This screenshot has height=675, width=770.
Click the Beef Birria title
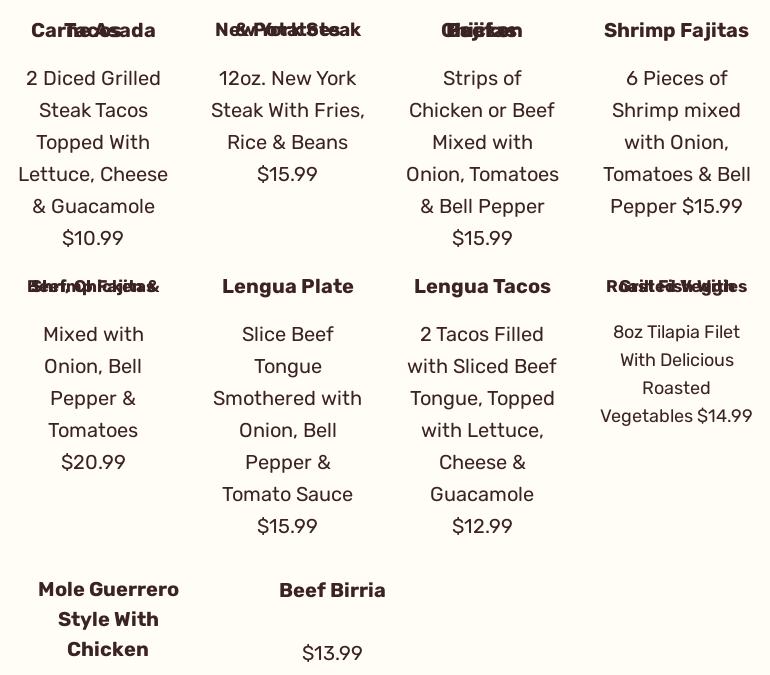332,590
